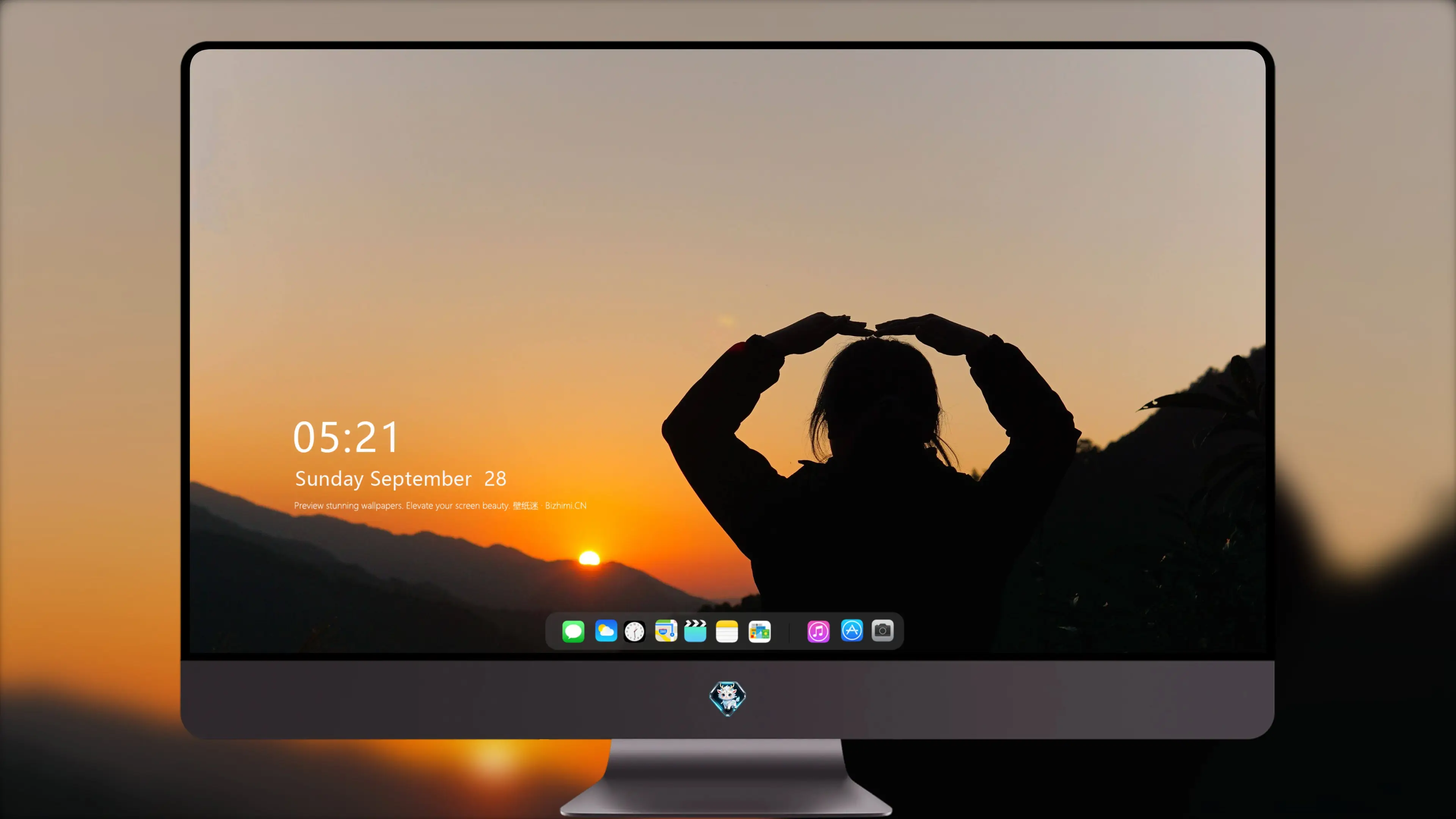Screen dimensions: 1456x819
Task: Open the Photo cards collage app icon
Action: coord(759,631)
